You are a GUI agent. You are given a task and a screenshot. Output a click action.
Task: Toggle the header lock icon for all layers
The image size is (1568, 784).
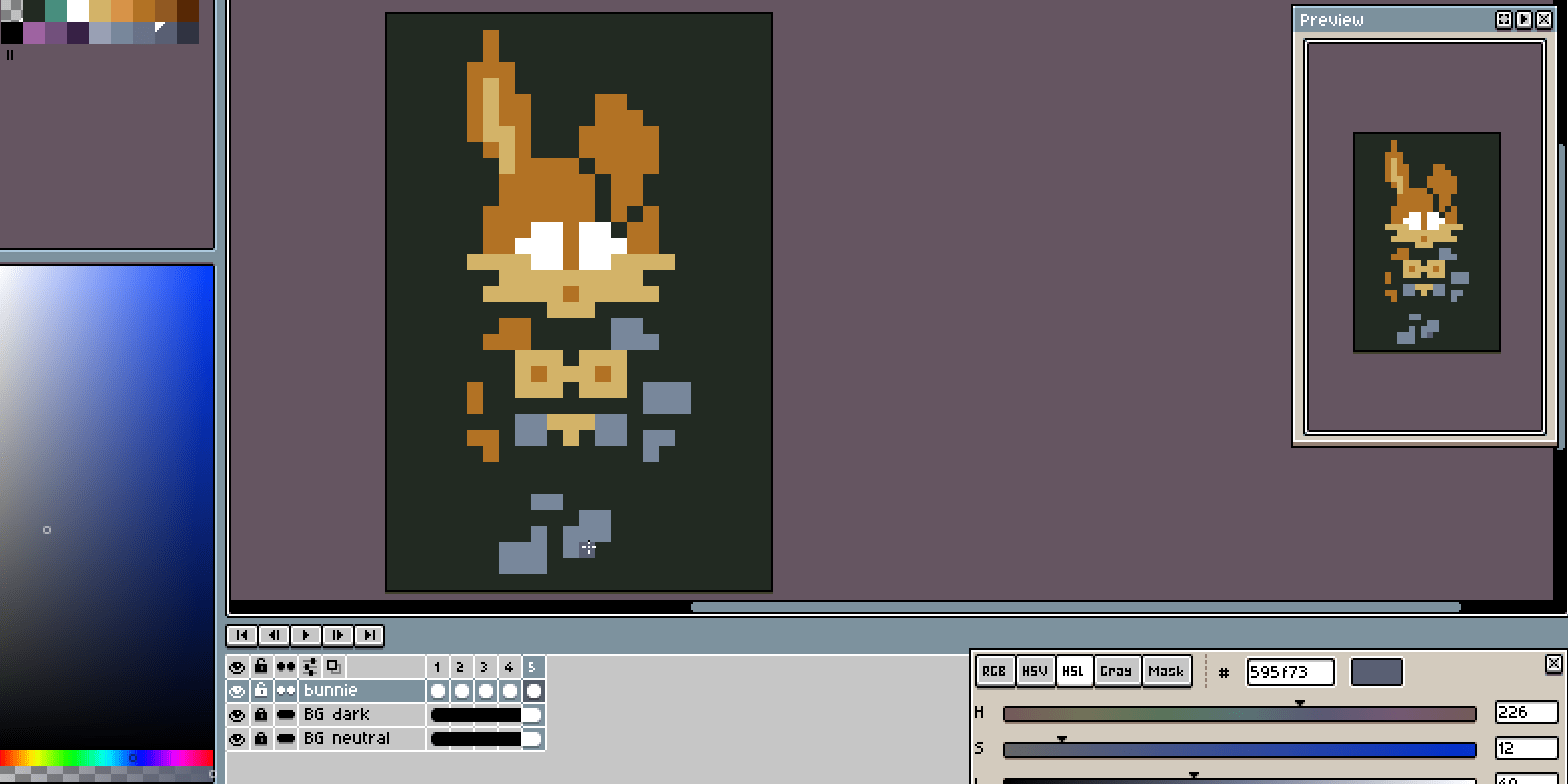pos(261,667)
